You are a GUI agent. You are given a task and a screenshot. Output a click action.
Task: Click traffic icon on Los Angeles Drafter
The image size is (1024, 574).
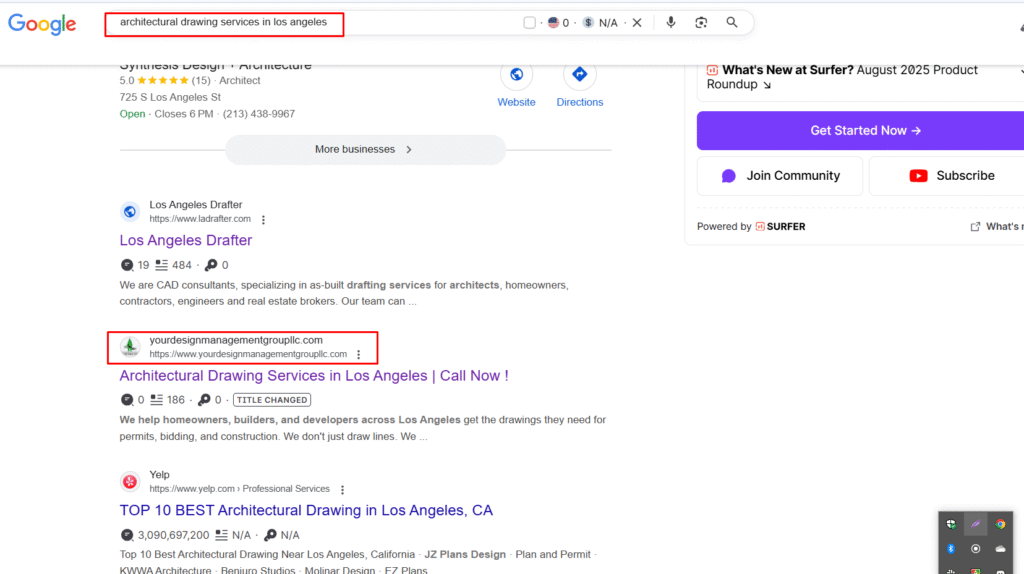(x=127, y=265)
